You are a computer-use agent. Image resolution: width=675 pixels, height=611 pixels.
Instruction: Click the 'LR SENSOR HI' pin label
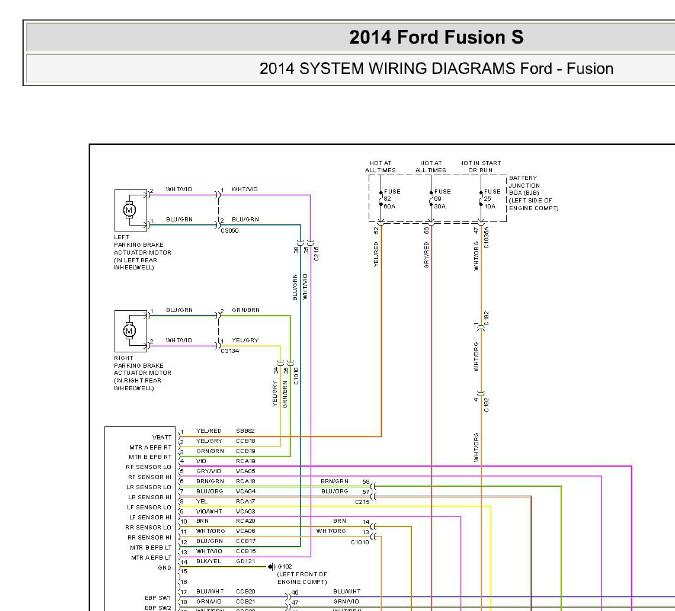[x=150, y=497]
